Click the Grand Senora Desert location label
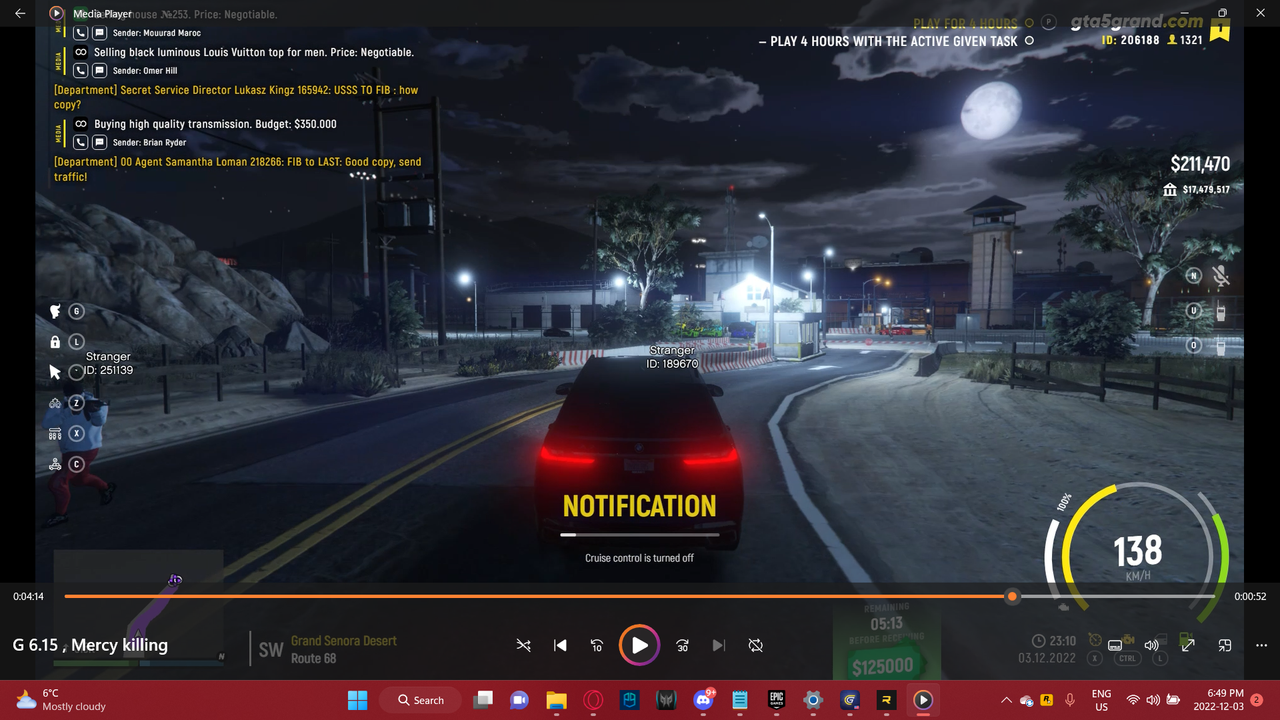The height and width of the screenshot is (720, 1280). (x=344, y=641)
